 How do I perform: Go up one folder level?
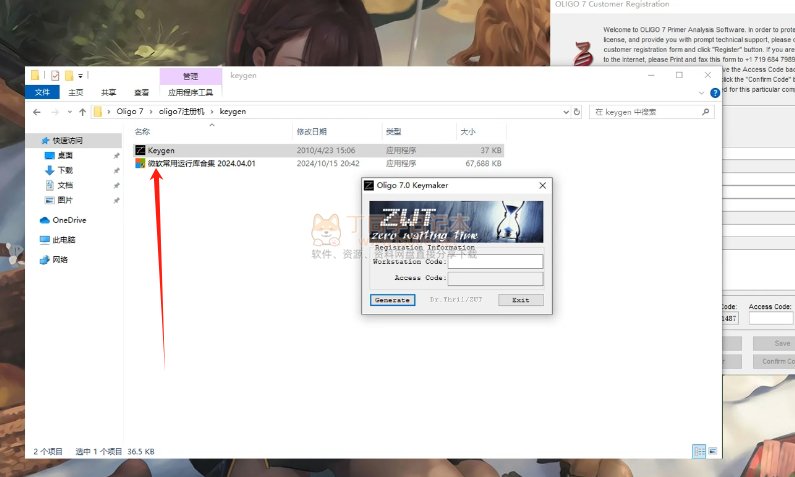click(x=81, y=112)
